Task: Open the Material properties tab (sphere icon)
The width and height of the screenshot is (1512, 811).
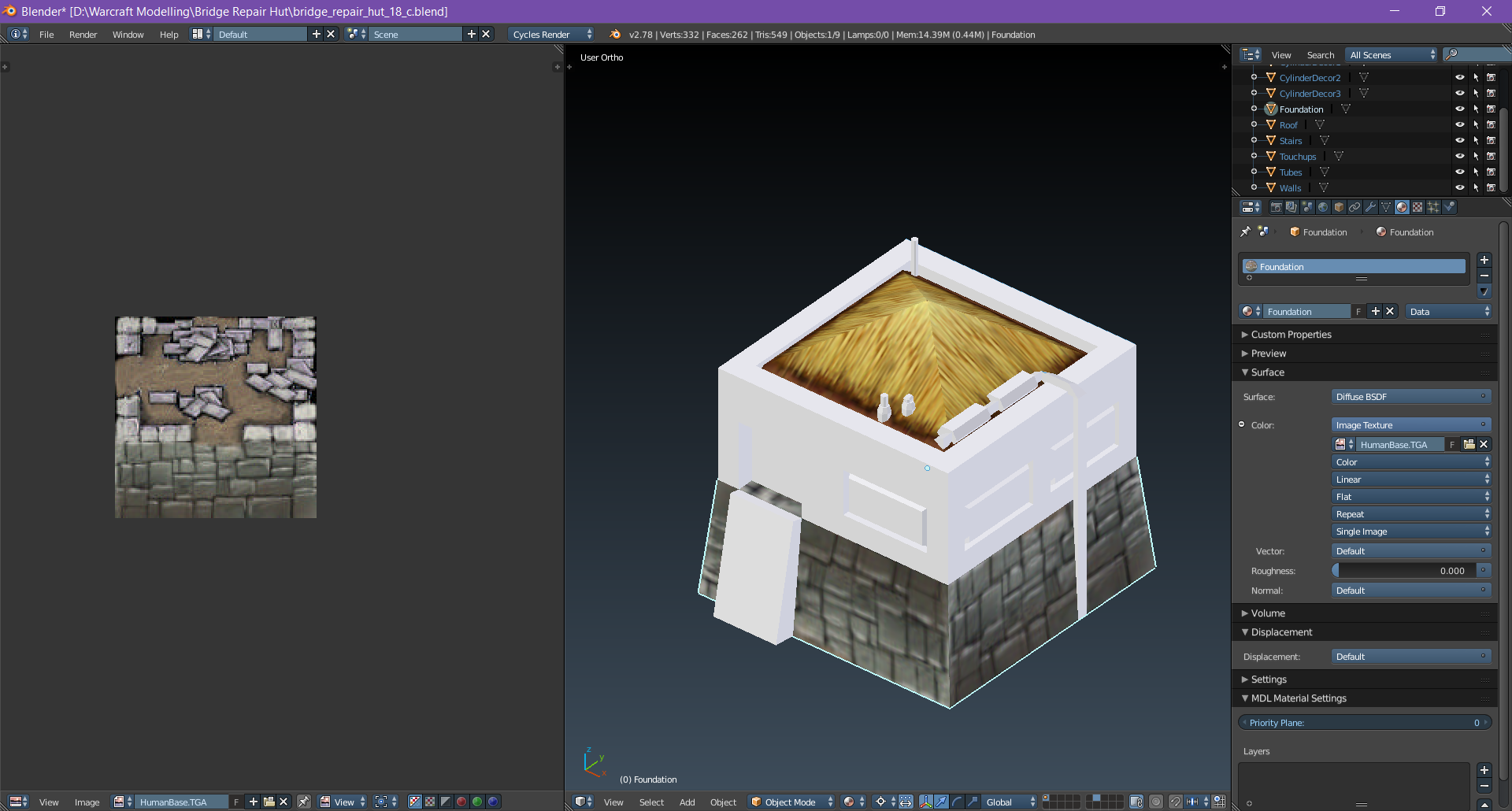Action: pos(1402,207)
